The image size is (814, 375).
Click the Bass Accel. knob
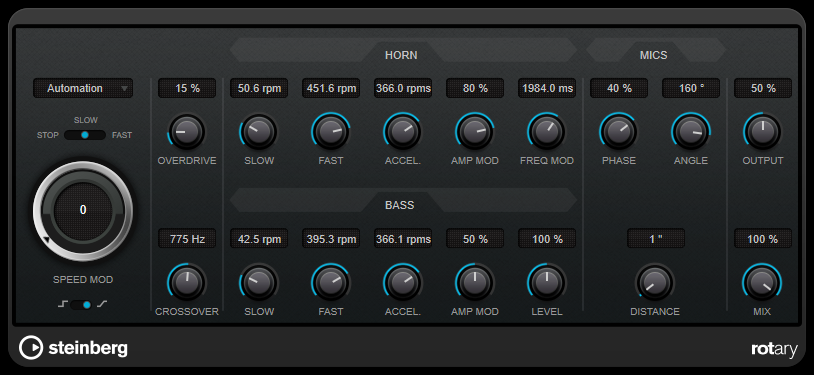pos(402,283)
